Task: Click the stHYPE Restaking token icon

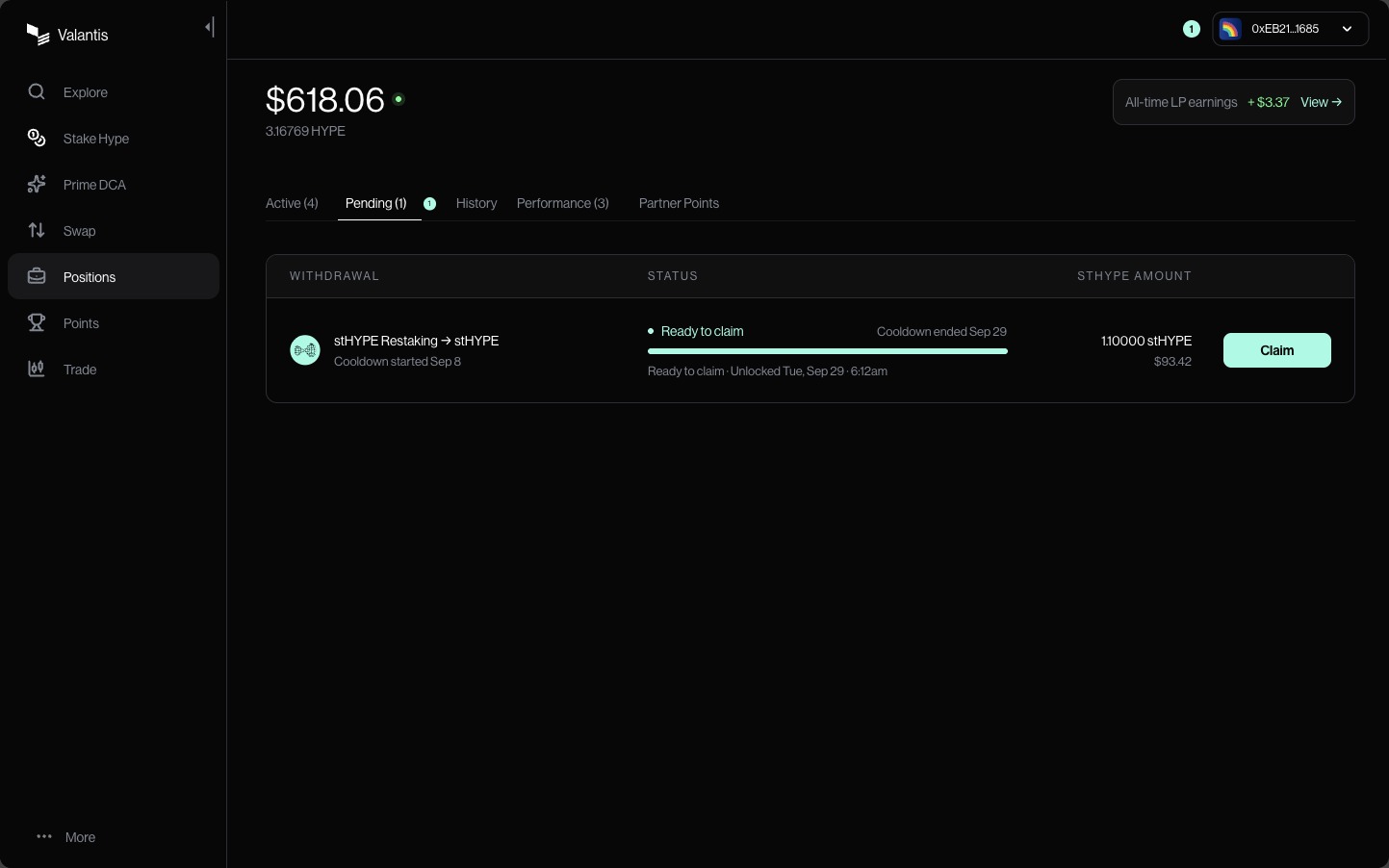Action: click(x=305, y=350)
